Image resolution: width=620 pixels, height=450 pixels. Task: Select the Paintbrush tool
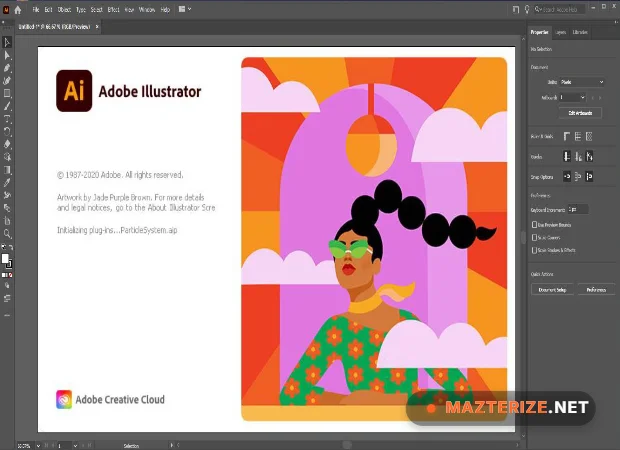[7, 106]
